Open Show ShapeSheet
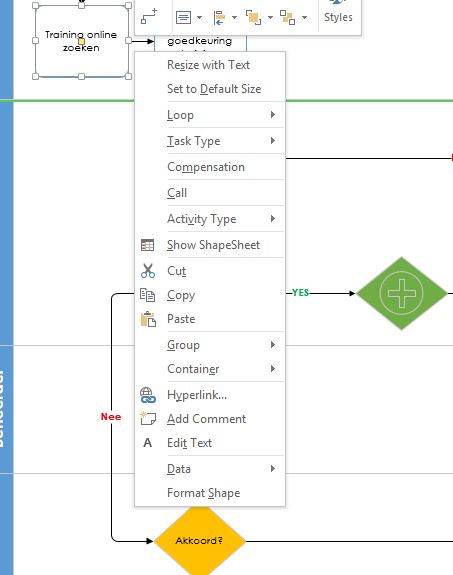453x575 pixels. point(210,245)
